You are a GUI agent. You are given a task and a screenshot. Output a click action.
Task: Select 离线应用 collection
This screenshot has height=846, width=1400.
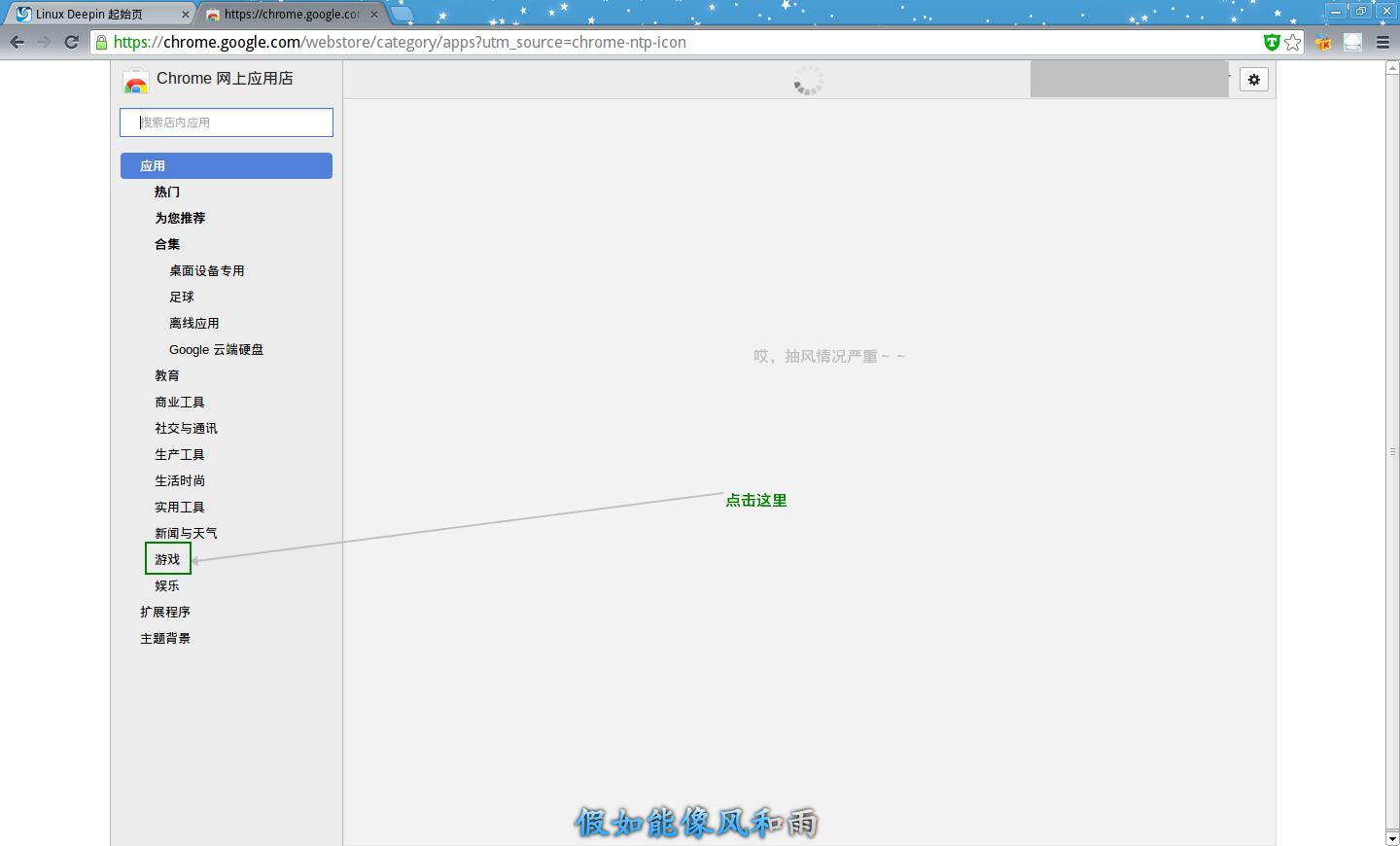[x=194, y=324]
